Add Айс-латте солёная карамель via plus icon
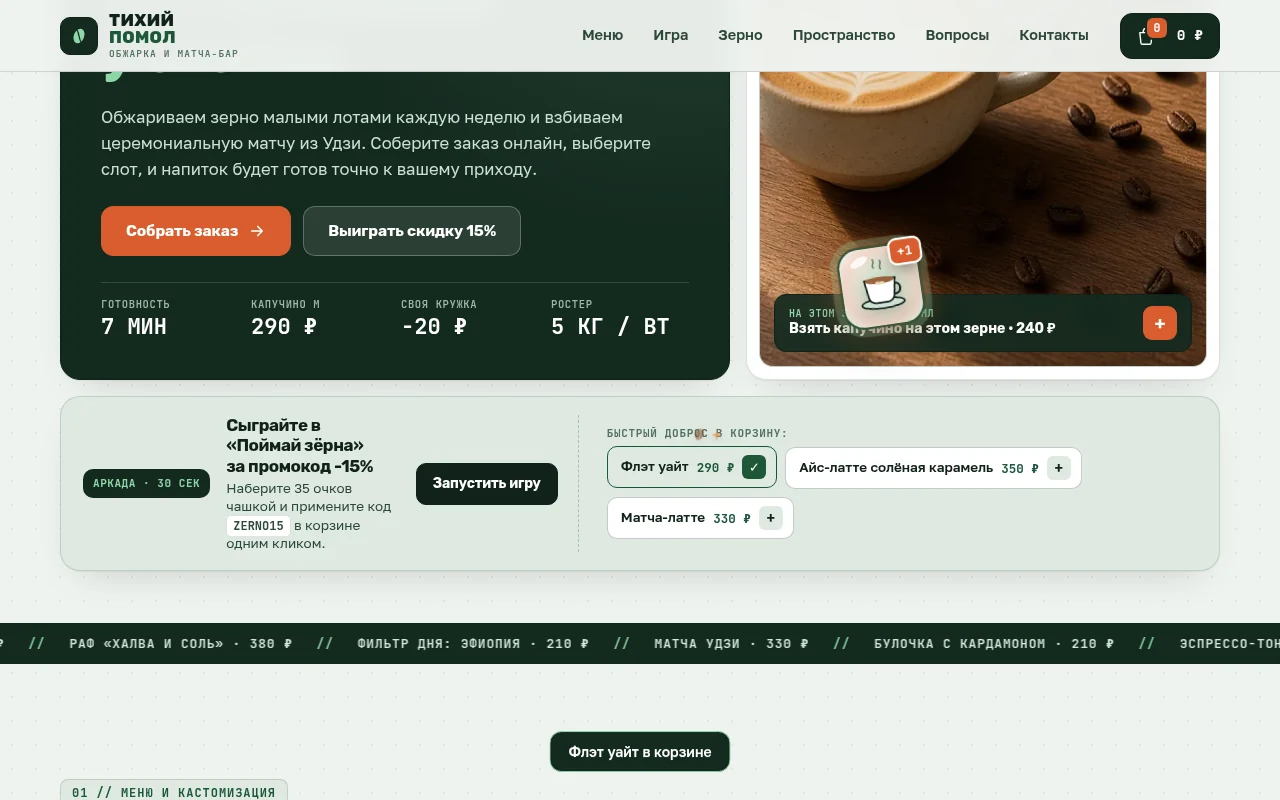 [1059, 468]
